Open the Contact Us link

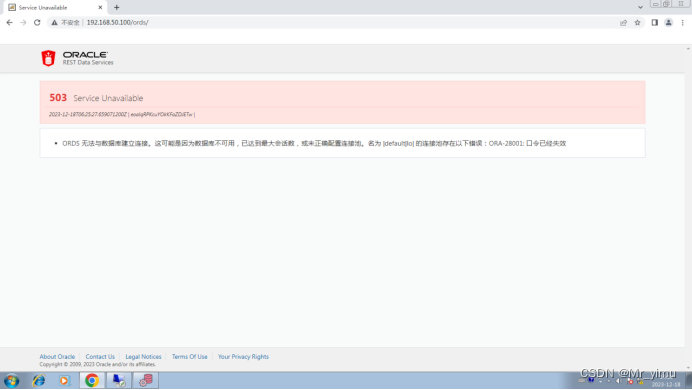(100, 356)
